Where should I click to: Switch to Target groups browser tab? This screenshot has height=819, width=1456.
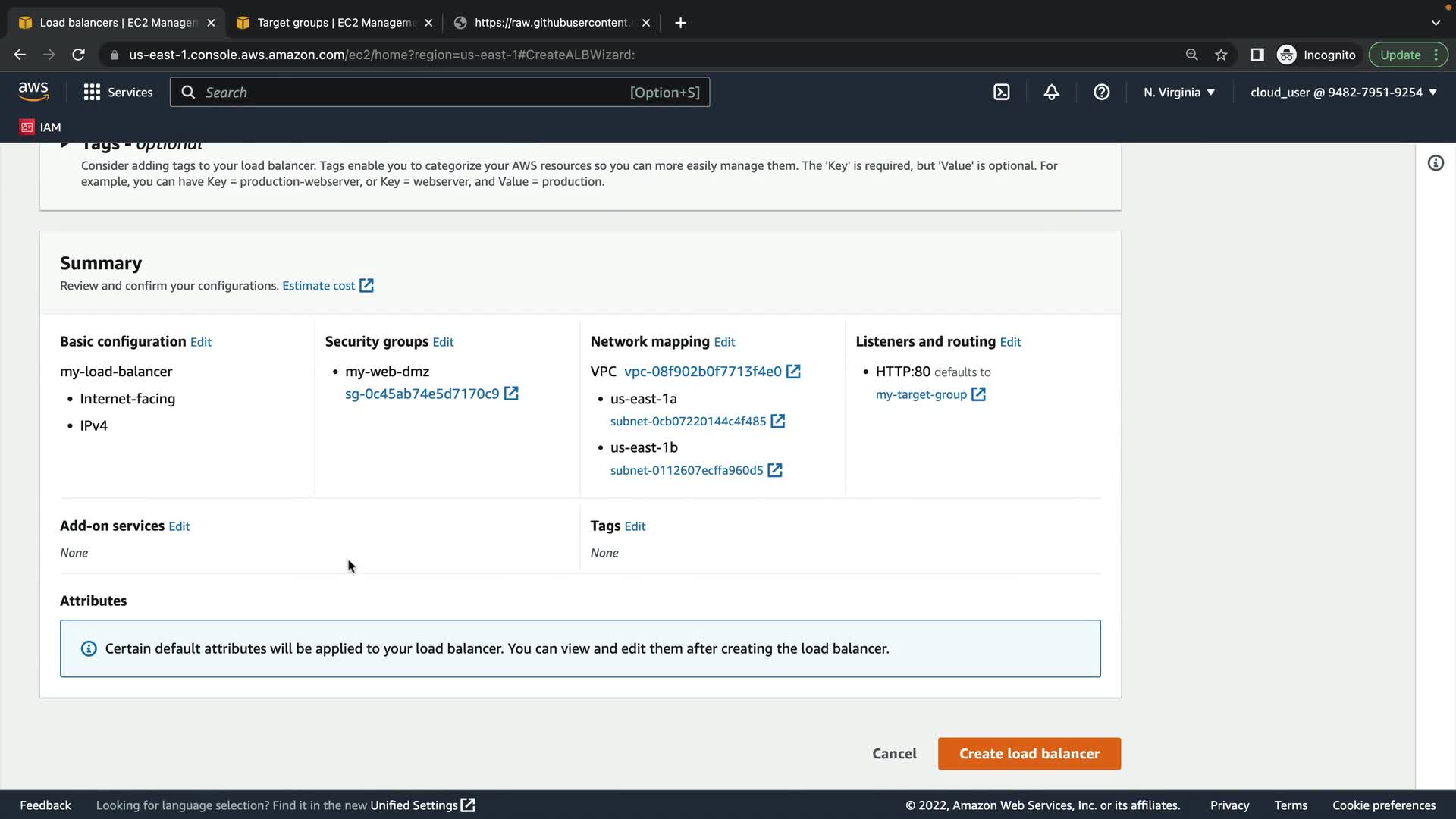tap(334, 23)
